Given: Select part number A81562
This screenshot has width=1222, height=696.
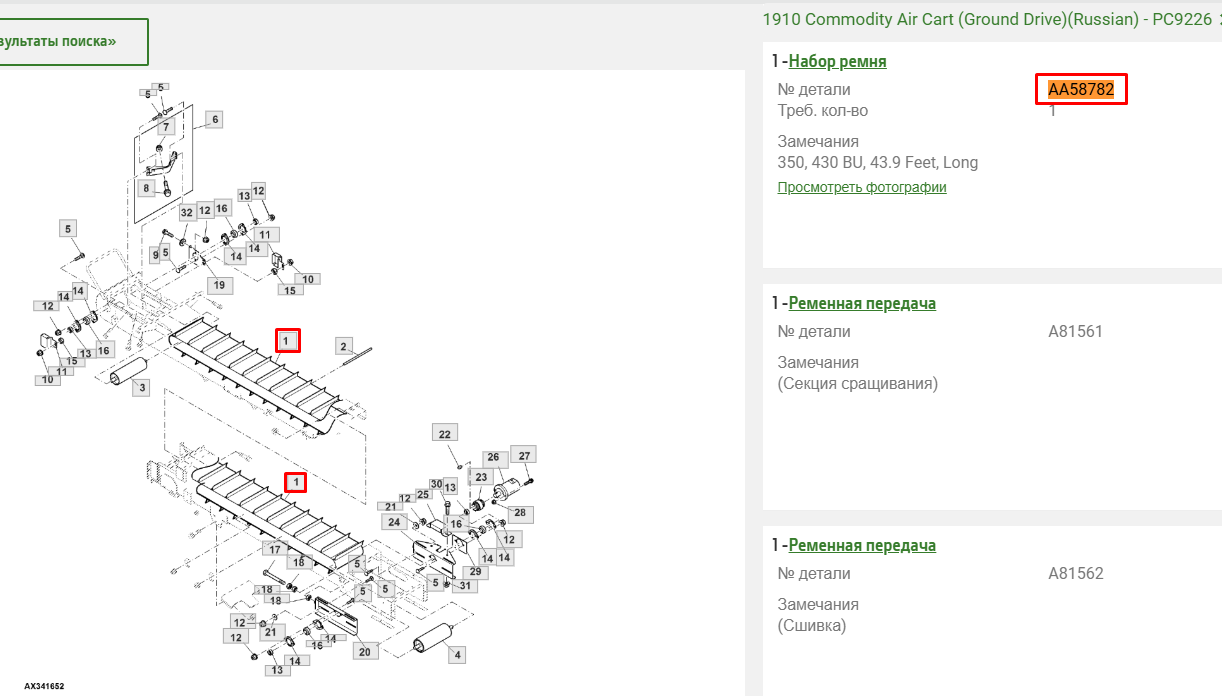Looking at the screenshot, I should click(x=1075, y=573).
